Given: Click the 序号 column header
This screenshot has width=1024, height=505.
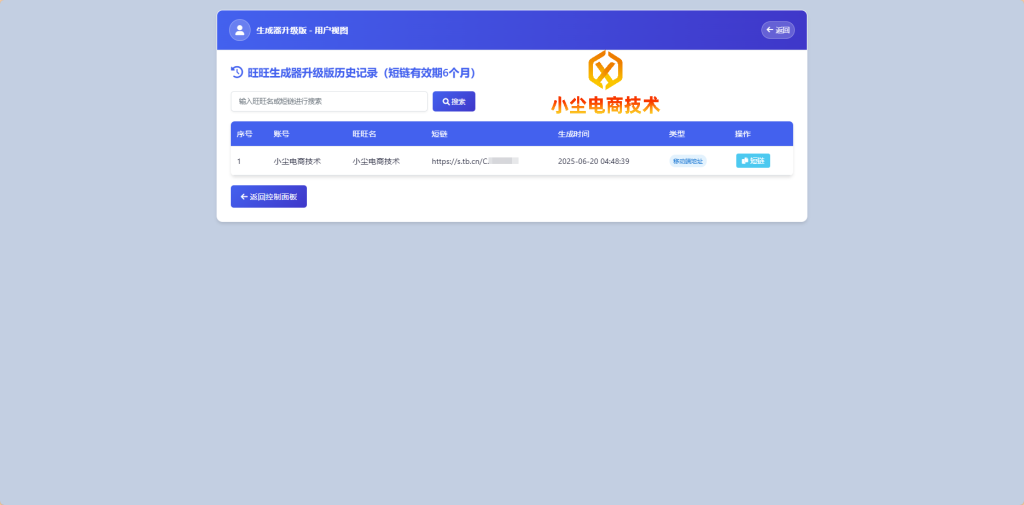Looking at the screenshot, I should click(245, 134).
